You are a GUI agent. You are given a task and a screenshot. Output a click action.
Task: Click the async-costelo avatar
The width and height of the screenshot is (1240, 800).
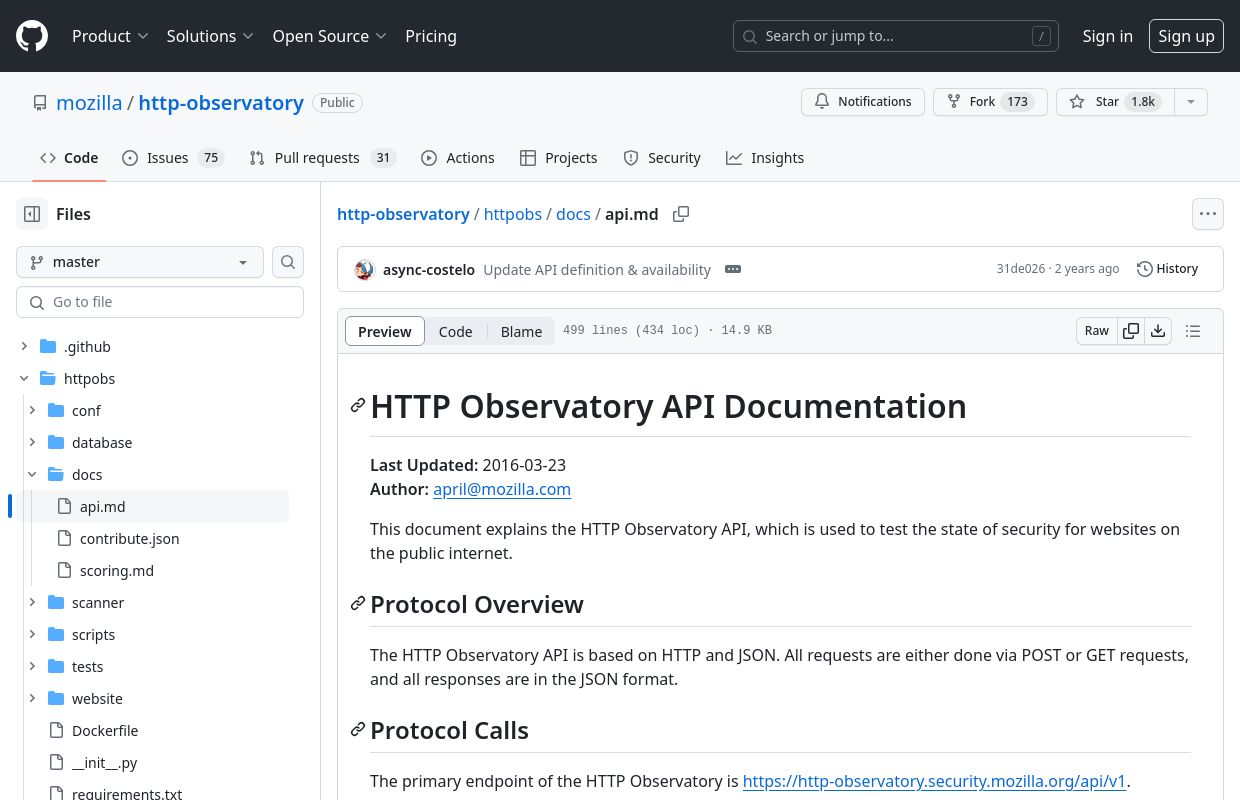pyautogui.click(x=364, y=269)
